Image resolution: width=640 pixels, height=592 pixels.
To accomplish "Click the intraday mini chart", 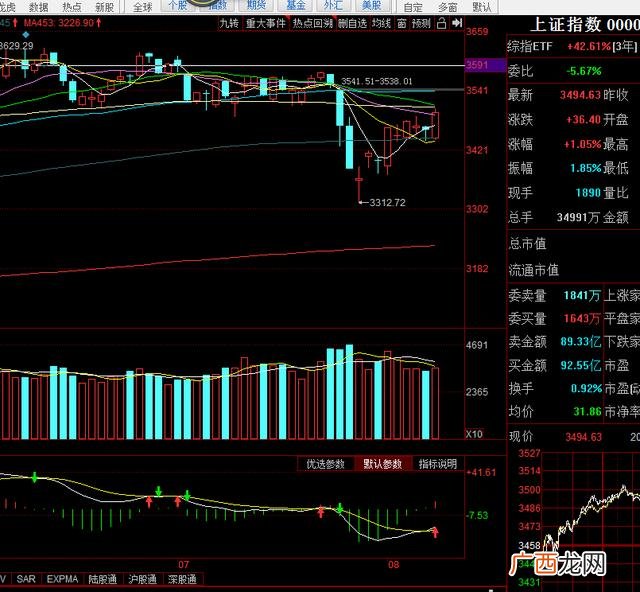I will [x=590, y=519].
